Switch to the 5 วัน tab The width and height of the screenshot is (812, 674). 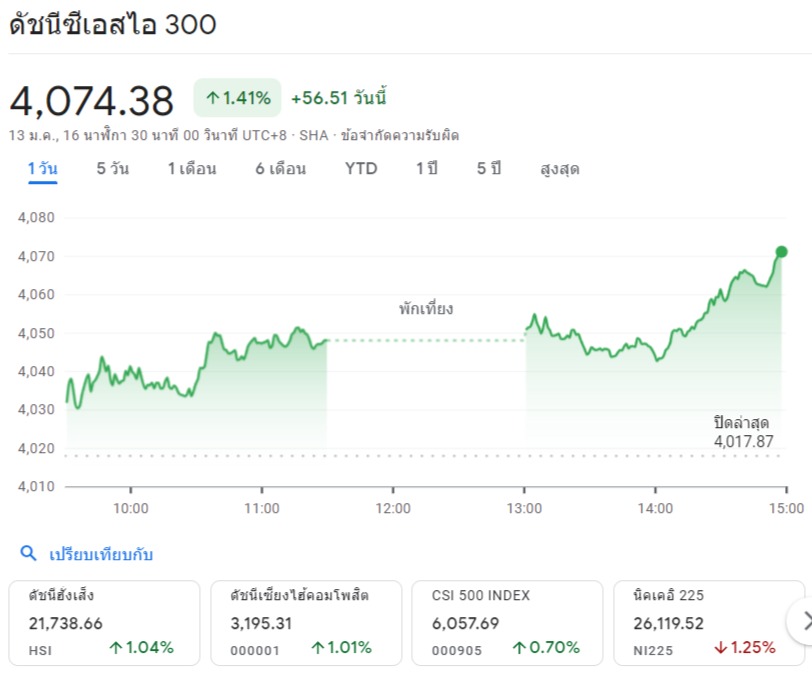[112, 169]
